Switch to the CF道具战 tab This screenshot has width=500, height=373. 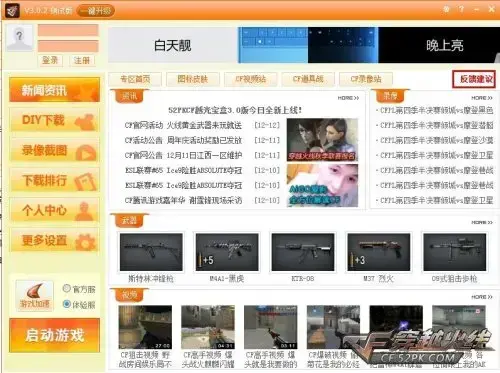[x=308, y=79]
